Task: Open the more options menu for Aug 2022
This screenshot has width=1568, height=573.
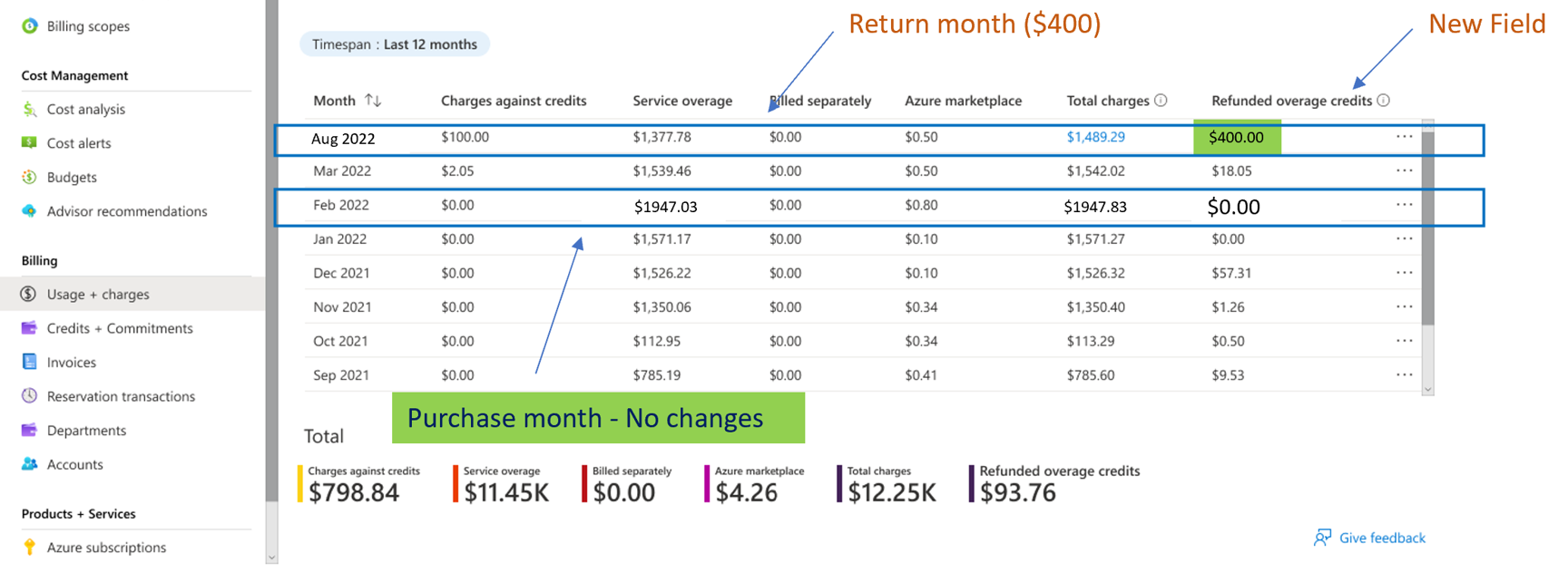Action: (1404, 137)
